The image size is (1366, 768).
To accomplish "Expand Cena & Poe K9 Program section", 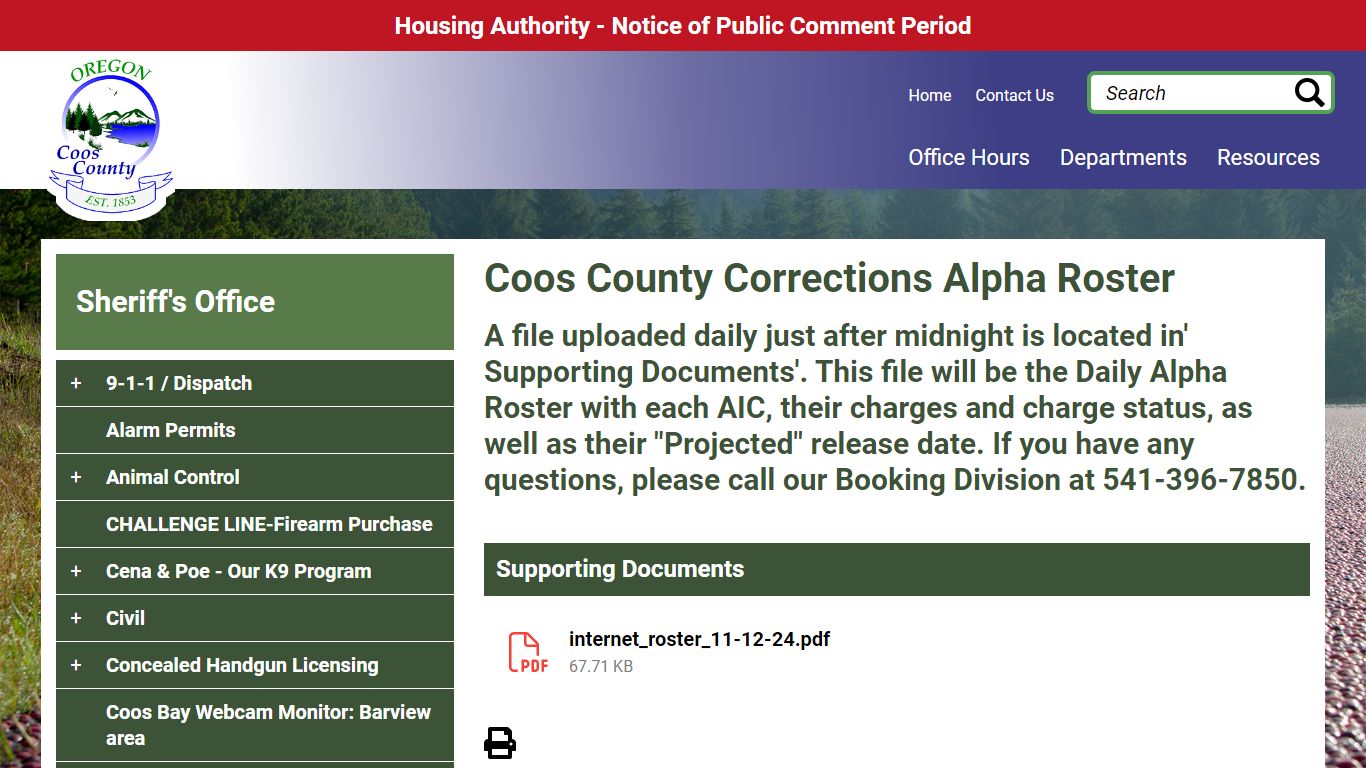I will [76, 571].
